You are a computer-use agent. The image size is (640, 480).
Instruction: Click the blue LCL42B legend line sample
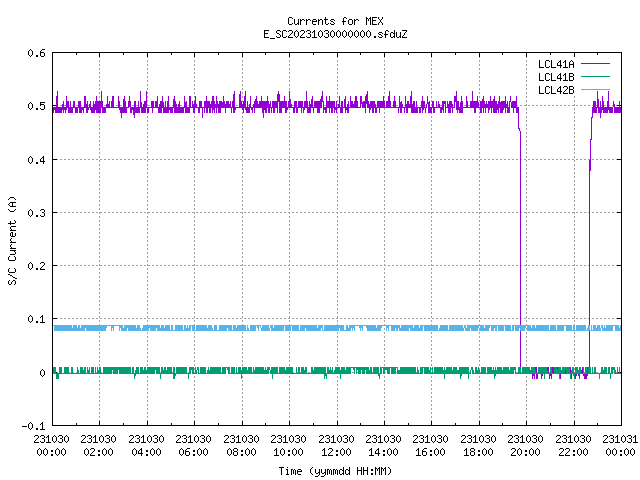pyautogui.click(x=595, y=89)
